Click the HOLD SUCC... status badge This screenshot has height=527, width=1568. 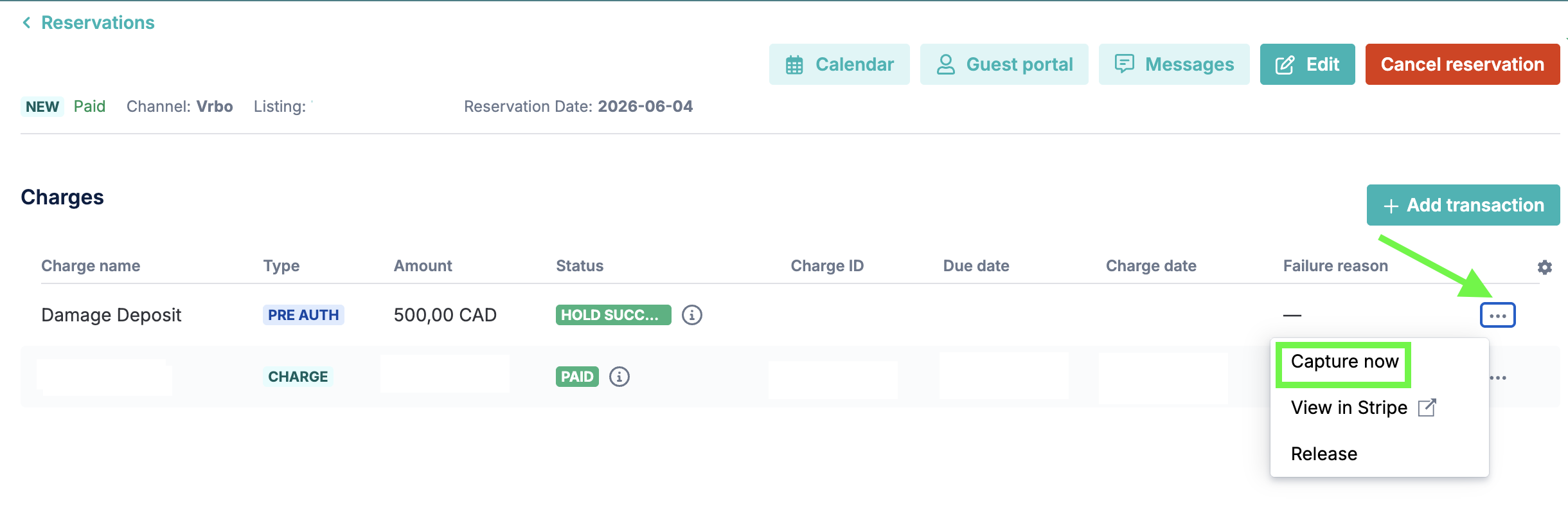click(x=613, y=315)
